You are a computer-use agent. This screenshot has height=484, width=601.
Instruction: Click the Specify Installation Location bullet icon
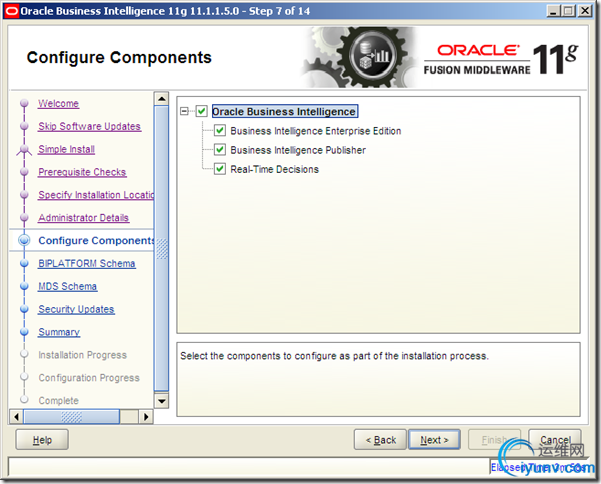(x=24, y=195)
